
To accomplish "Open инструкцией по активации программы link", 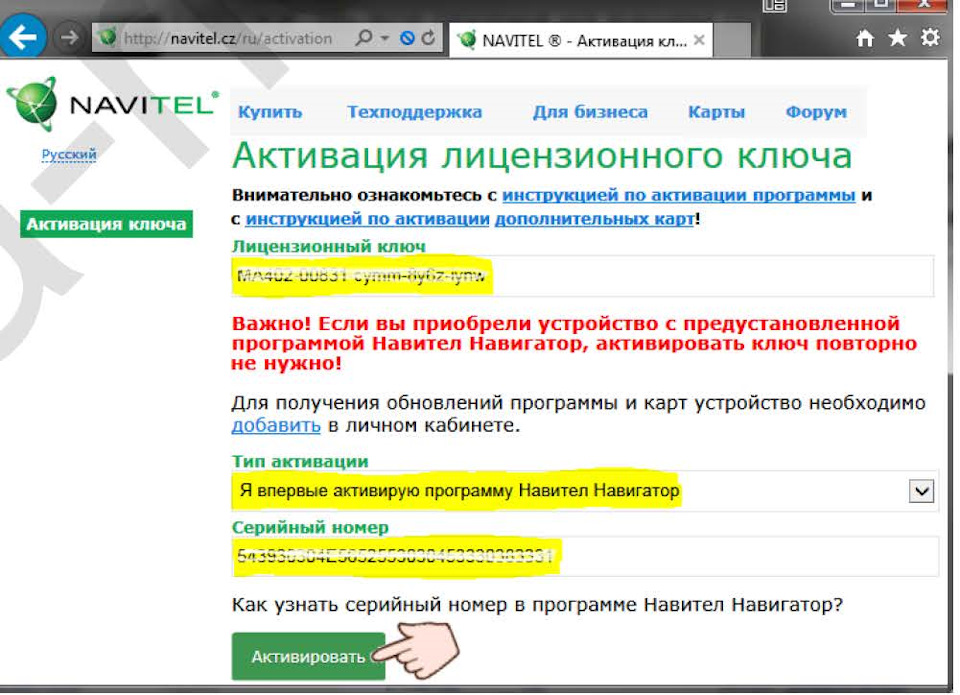I will point(678,195).
